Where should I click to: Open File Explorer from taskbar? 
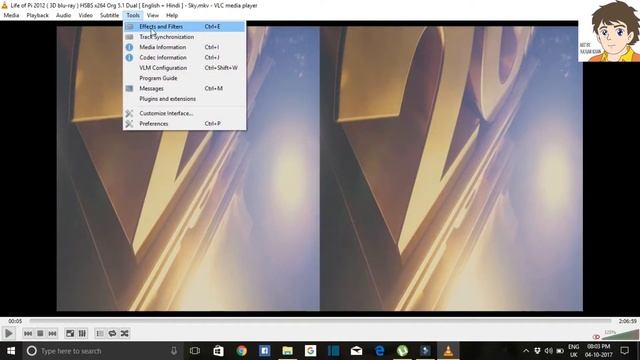tap(287, 351)
